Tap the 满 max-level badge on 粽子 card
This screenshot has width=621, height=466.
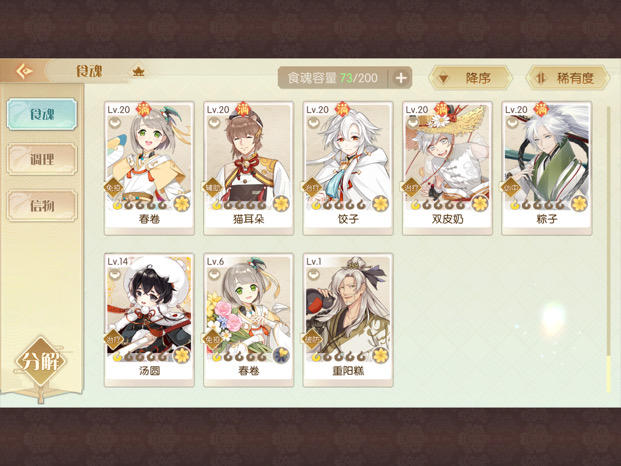coord(541,109)
